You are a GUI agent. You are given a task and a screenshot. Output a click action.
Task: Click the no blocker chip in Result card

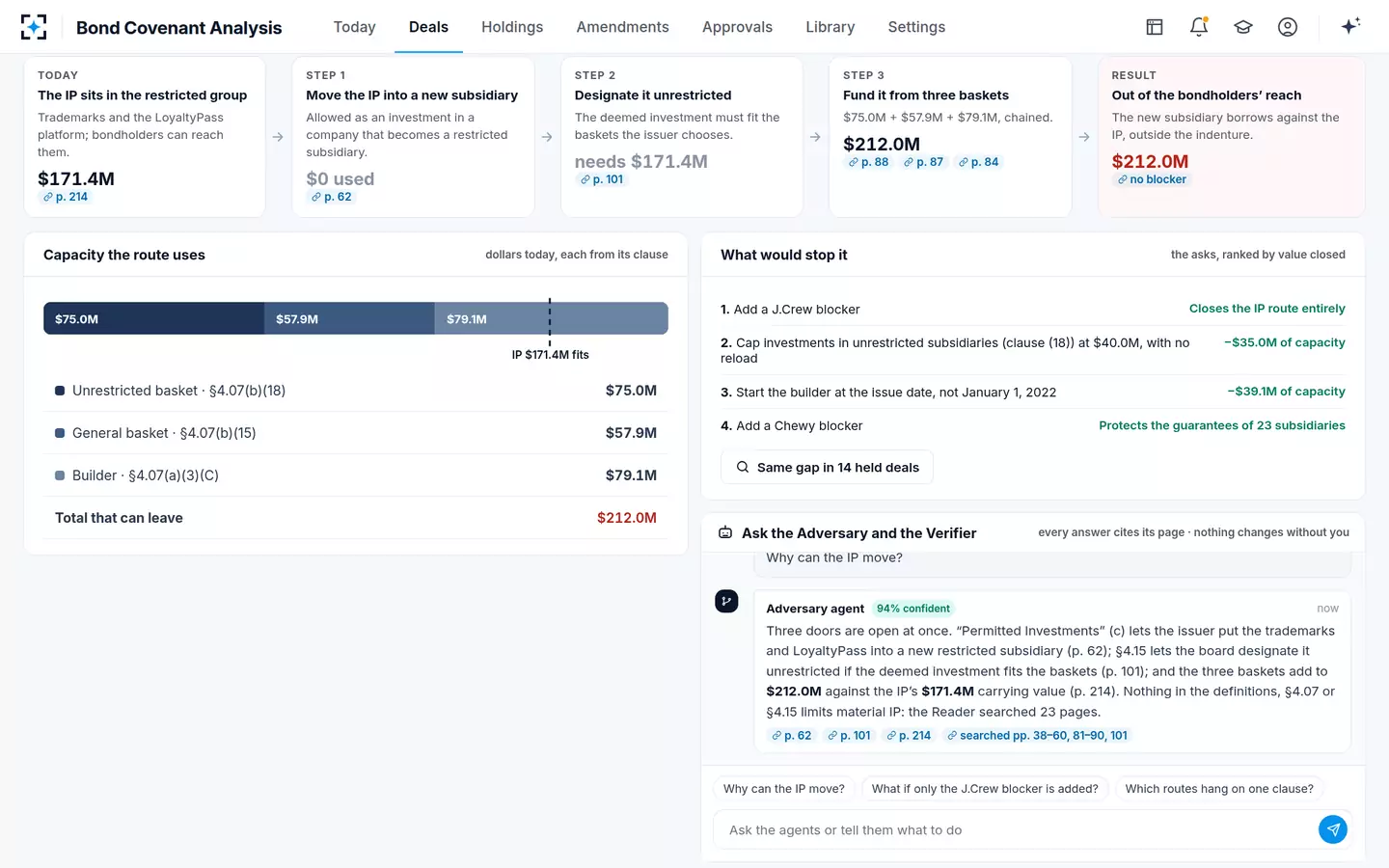(1152, 179)
